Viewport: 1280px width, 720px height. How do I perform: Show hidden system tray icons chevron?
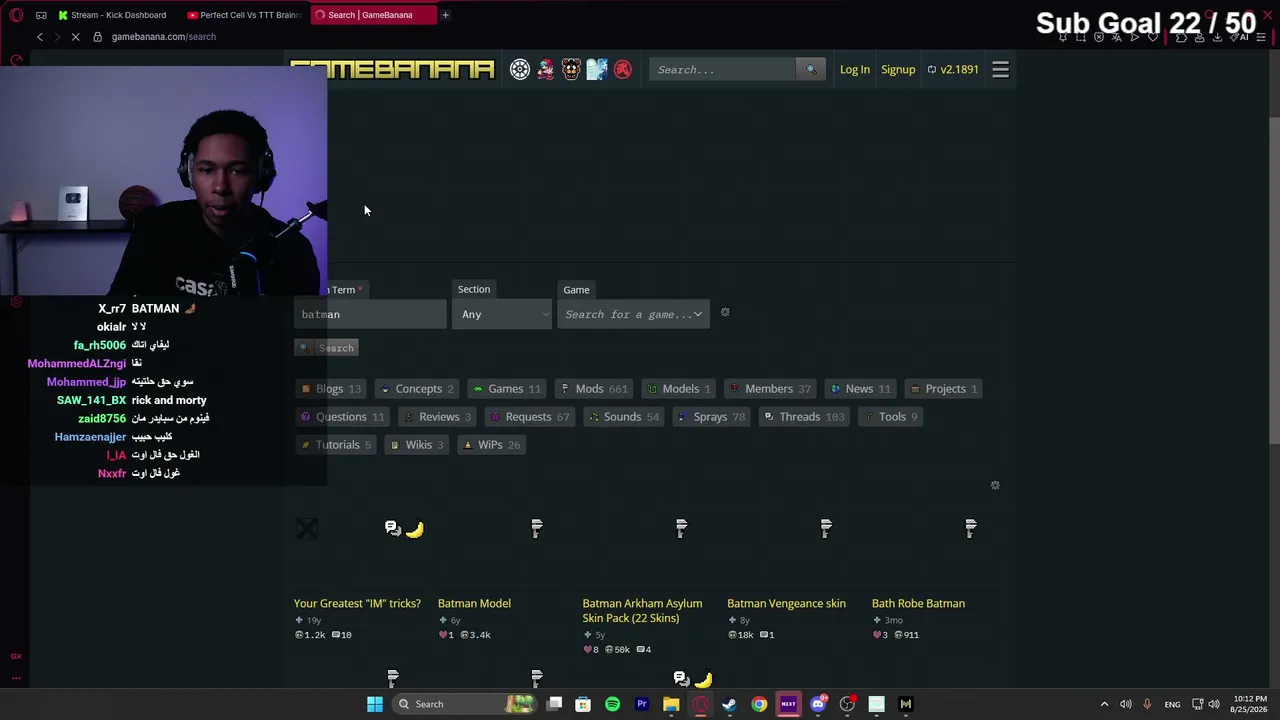(x=1104, y=704)
